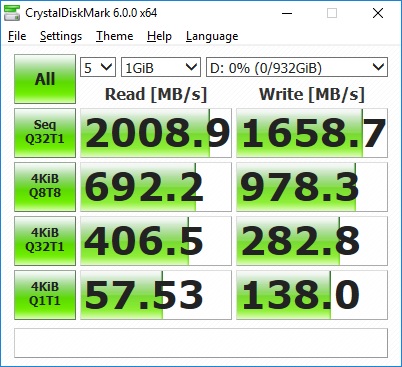Screen dimensions: 402x367
Task: Click the Read [MB/s] column header
Action: (156, 94)
